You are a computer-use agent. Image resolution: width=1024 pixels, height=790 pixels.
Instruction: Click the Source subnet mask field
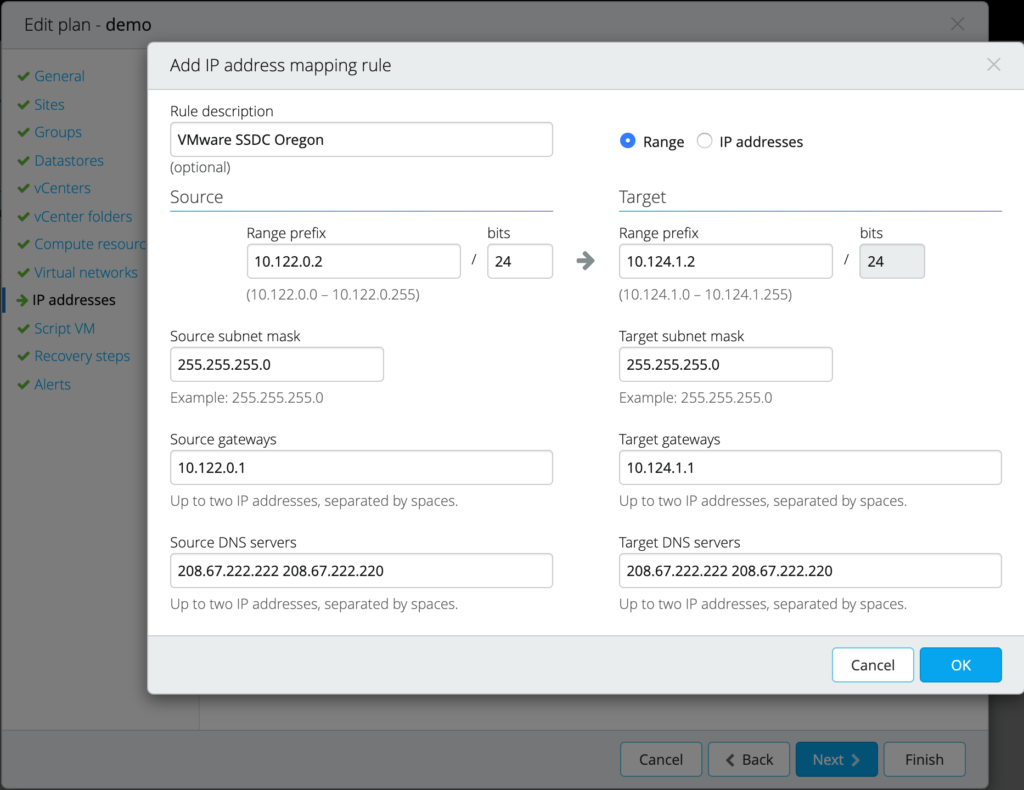(277, 364)
